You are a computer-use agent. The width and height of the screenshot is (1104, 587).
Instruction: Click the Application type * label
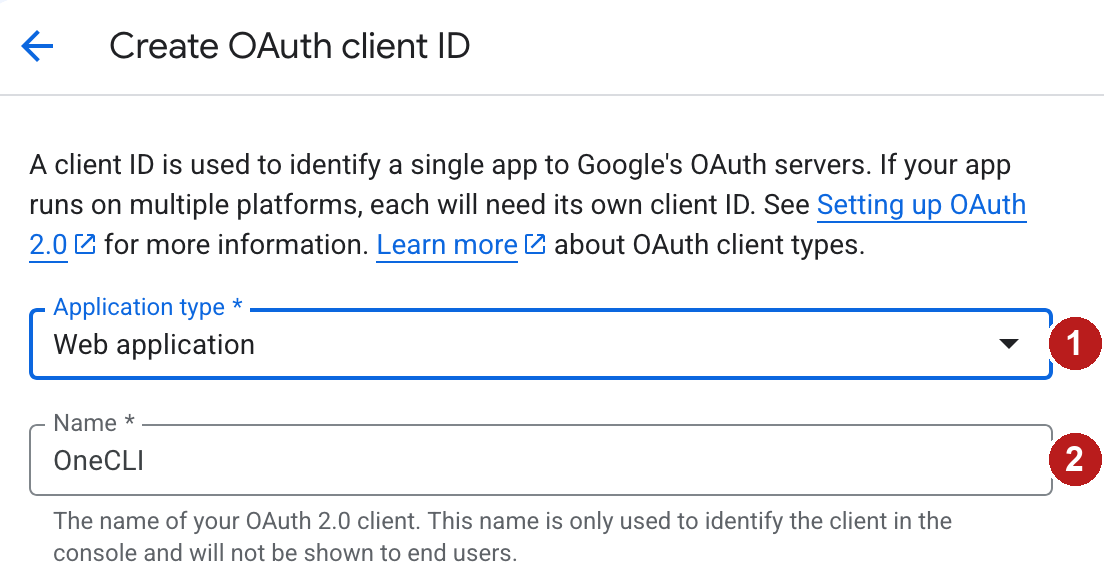[x=148, y=307]
